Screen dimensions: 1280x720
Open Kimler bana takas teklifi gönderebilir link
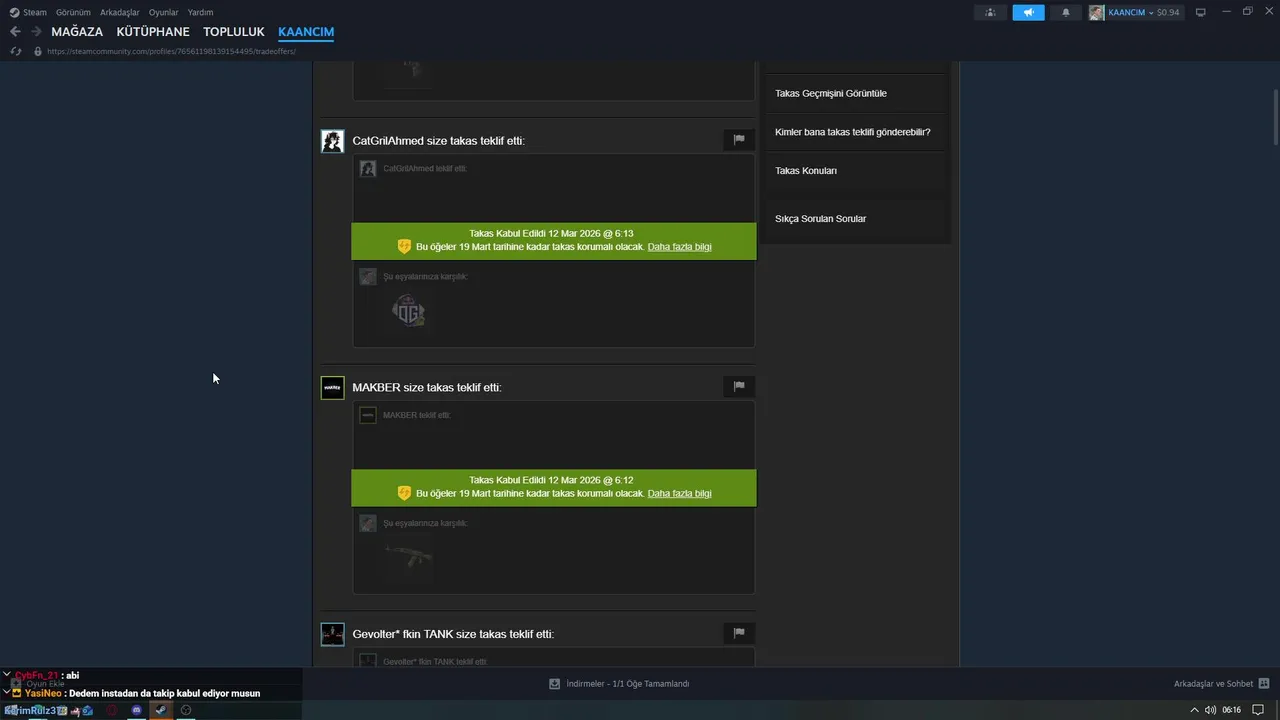(x=853, y=132)
